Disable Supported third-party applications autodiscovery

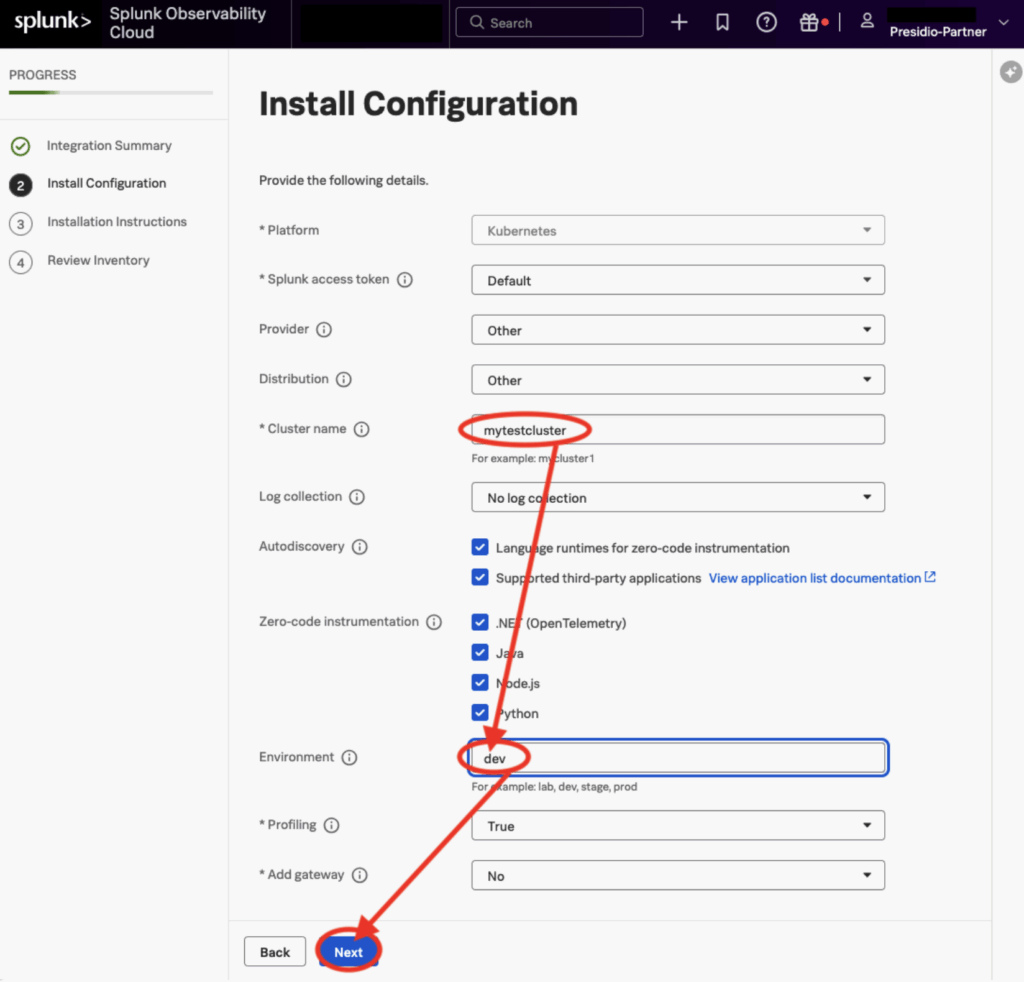480,577
